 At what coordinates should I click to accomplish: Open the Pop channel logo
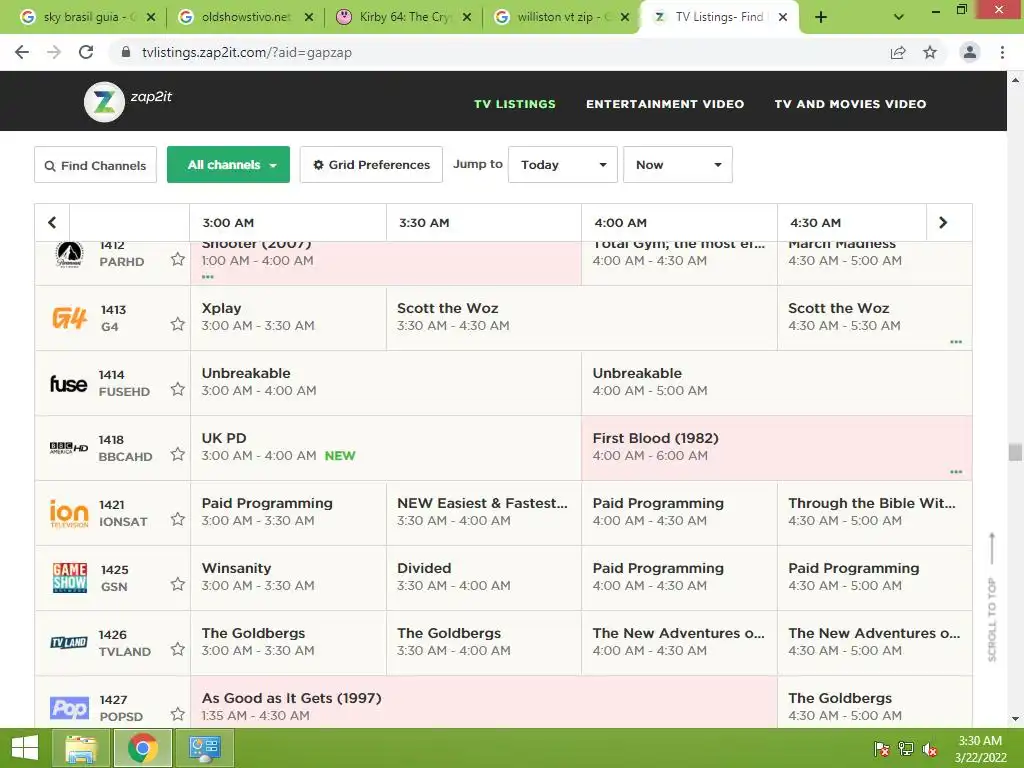pyautogui.click(x=69, y=708)
